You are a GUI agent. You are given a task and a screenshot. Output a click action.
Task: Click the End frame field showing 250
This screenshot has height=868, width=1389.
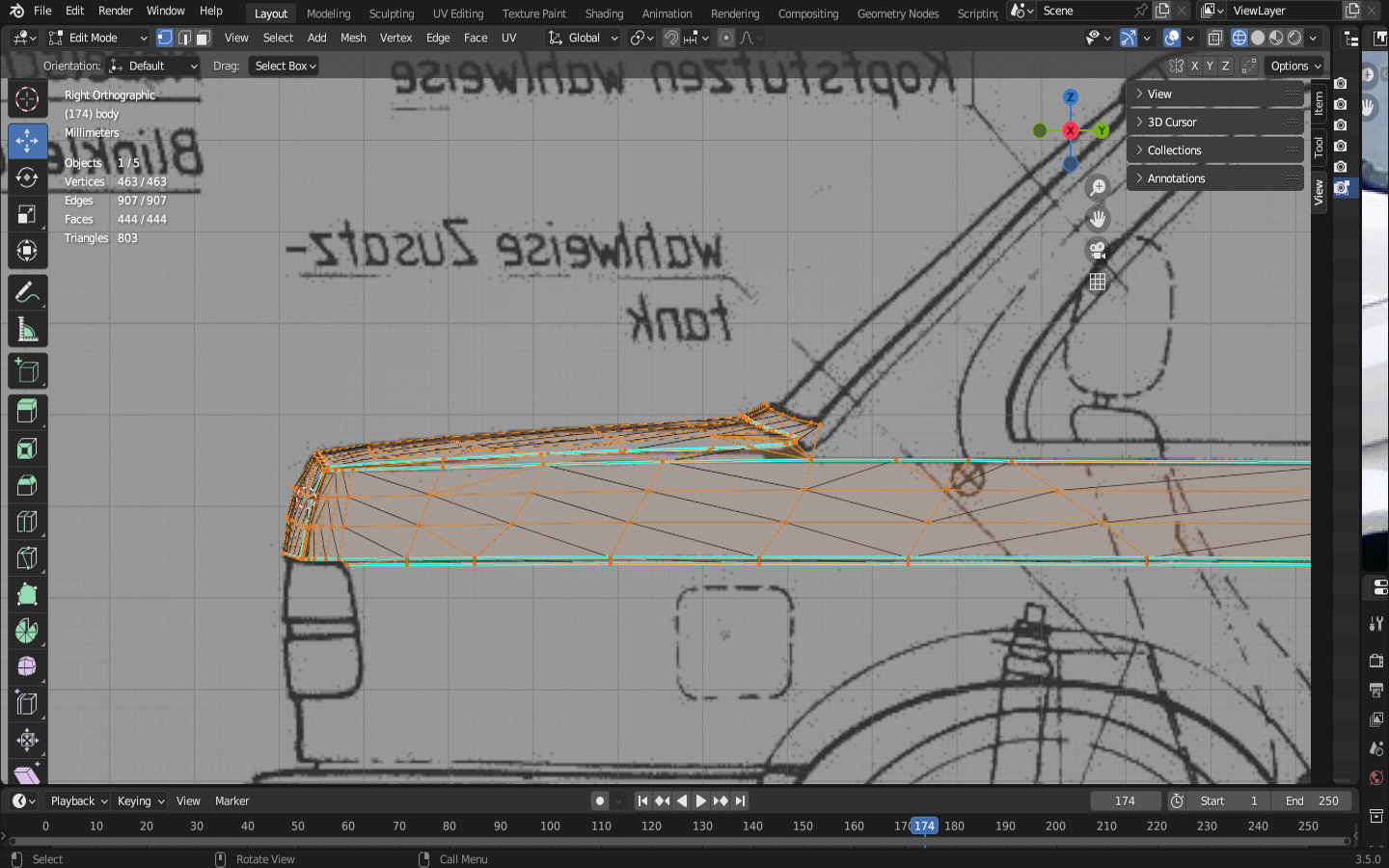pyautogui.click(x=1312, y=800)
